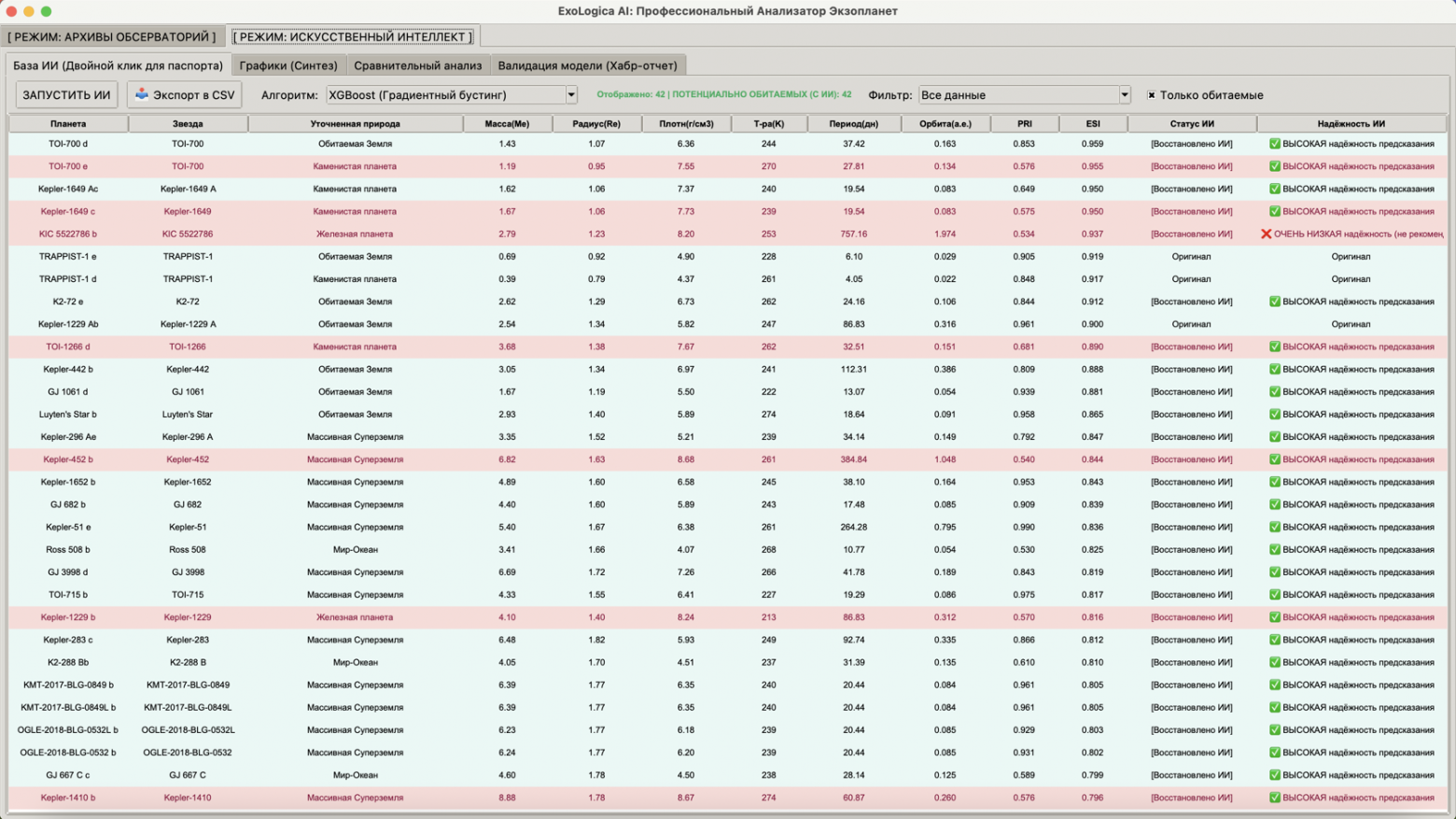1456x819 pixels.
Task: Click the CSV export icon
Action: [142, 94]
